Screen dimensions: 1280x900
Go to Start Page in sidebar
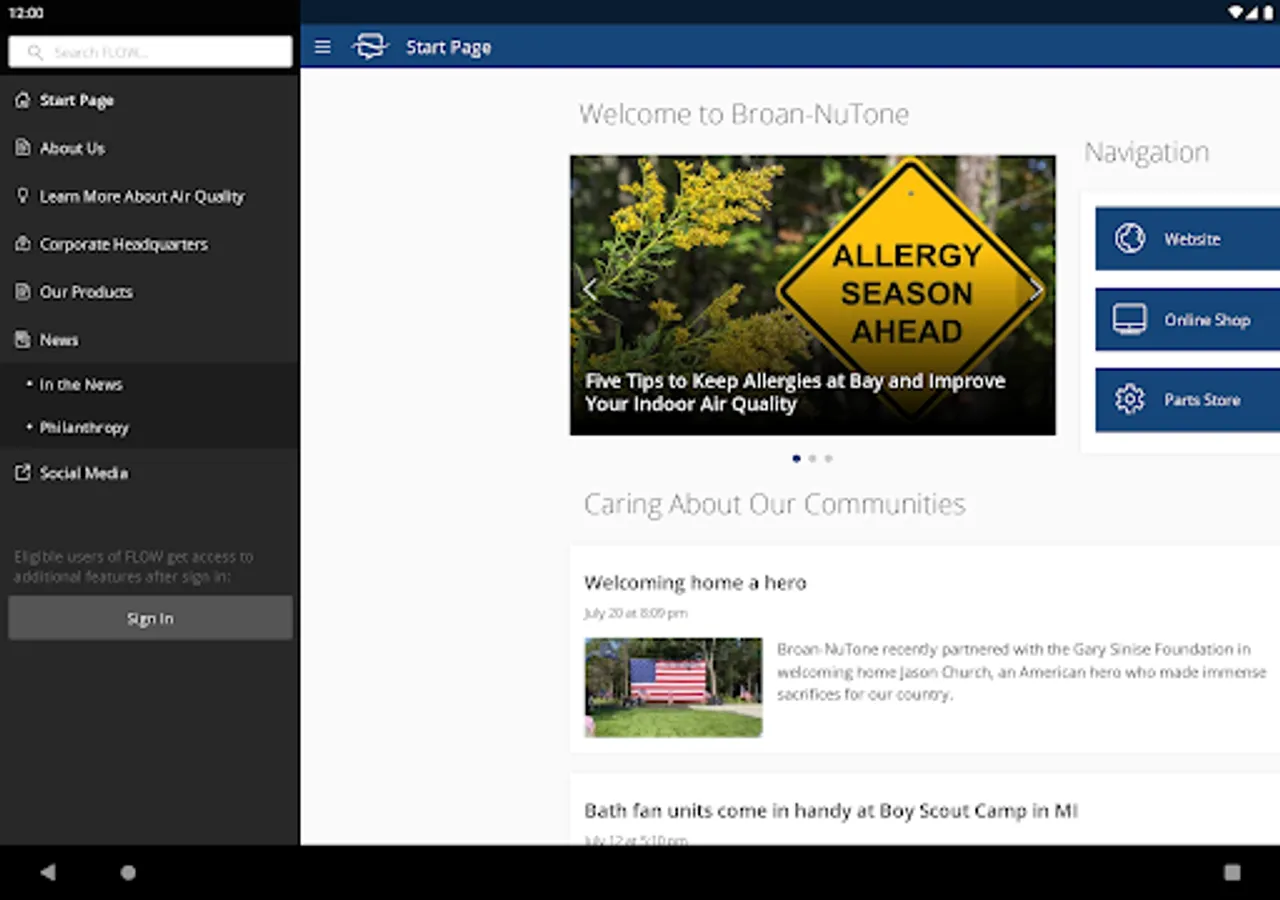(x=150, y=100)
